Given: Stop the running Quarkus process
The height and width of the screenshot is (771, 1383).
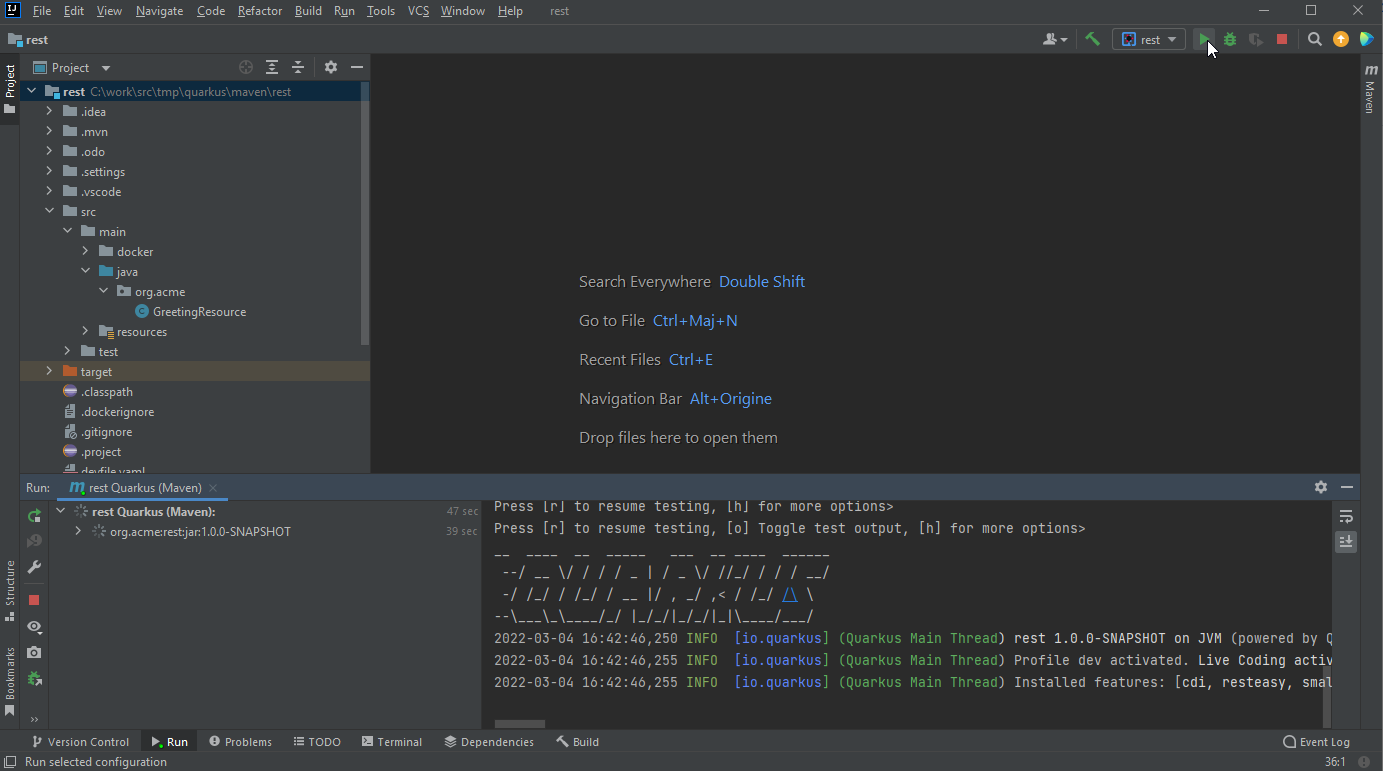Looking at the screenshot, I should tap(1281, 39).
